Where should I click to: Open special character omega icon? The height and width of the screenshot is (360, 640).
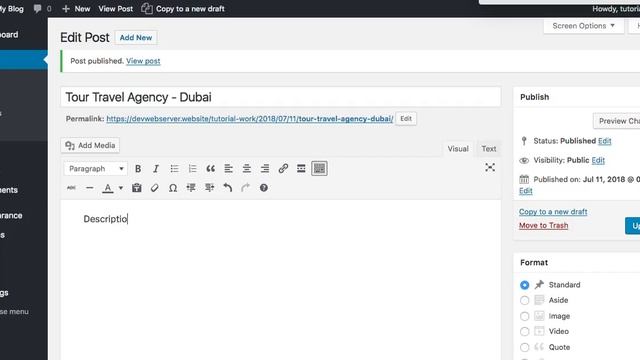pos(173,188)
